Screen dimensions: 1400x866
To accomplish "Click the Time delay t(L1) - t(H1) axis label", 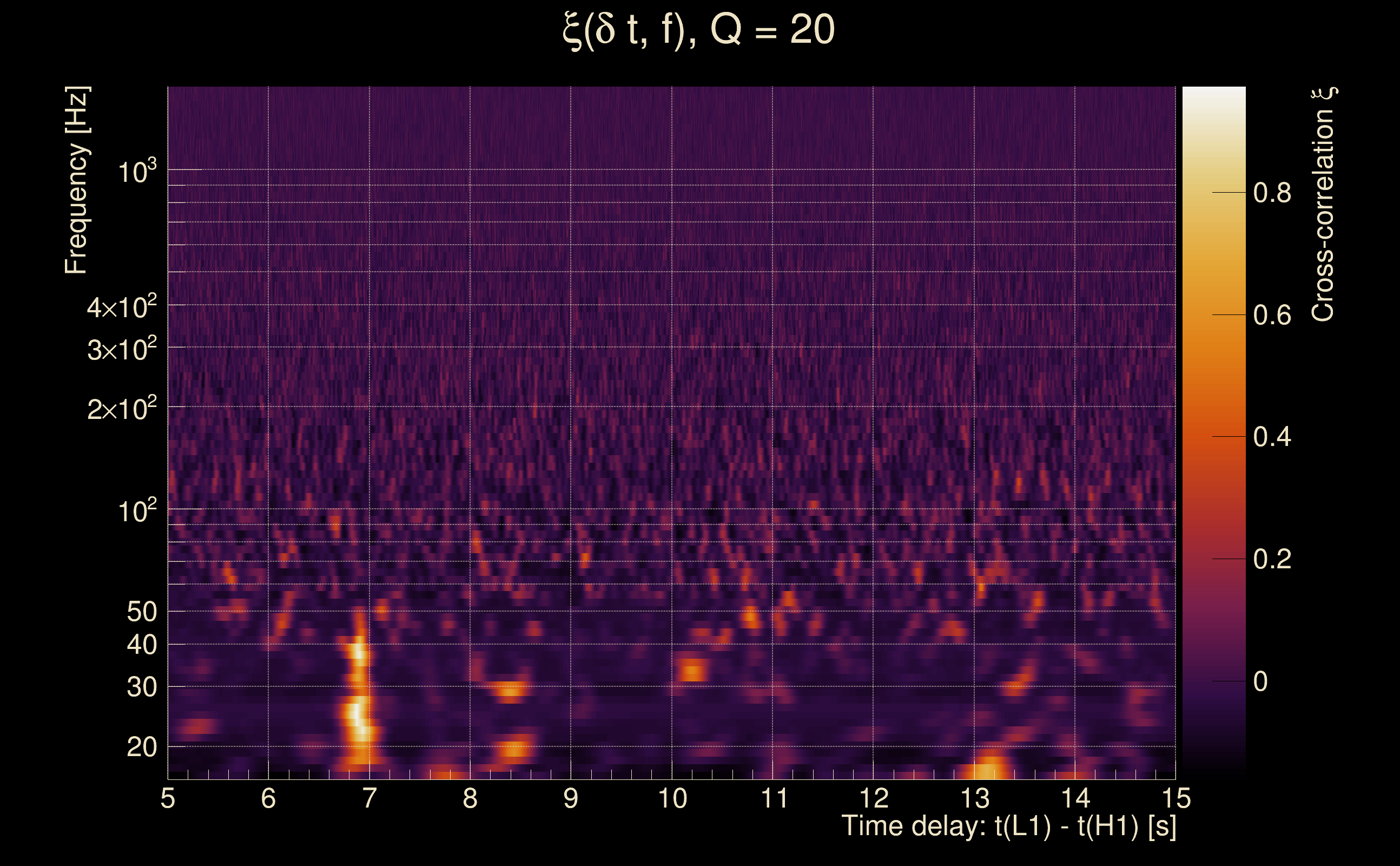I will coord(1008,826).
